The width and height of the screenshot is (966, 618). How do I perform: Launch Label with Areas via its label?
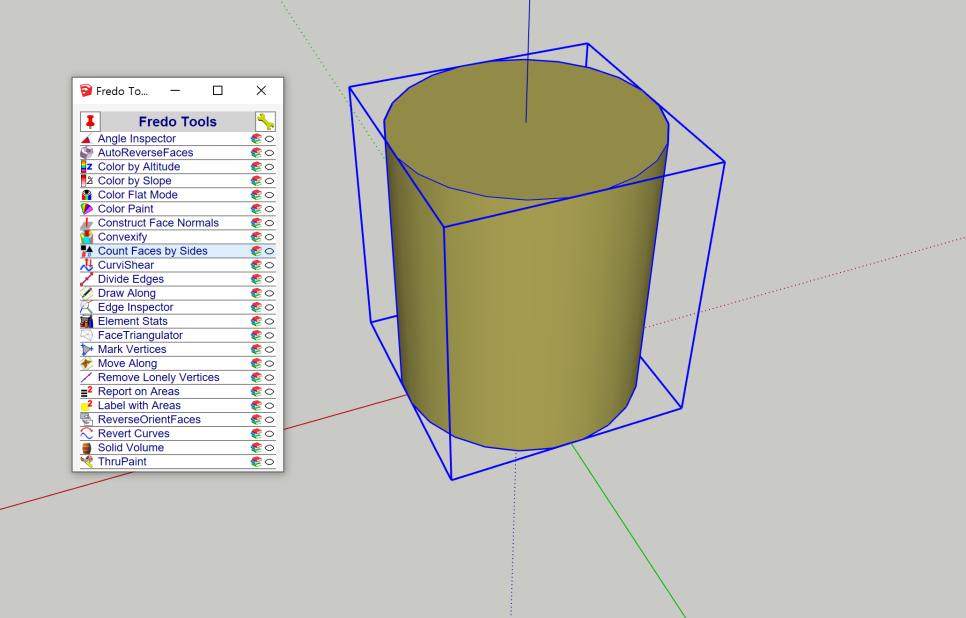pyautogui.click(x=139, y=405)
